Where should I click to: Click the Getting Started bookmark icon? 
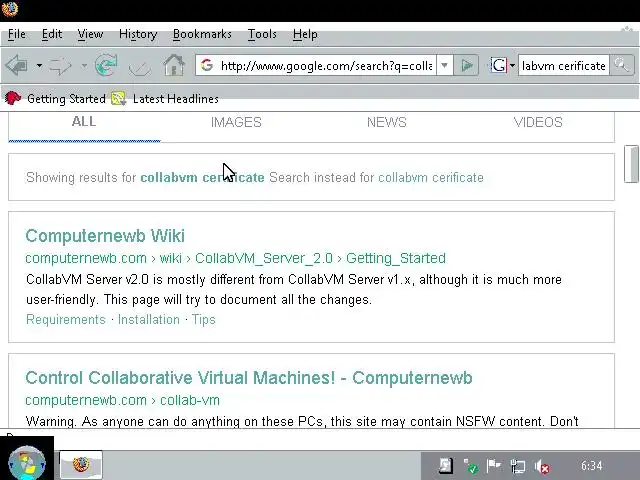click(x=13, y=98)
